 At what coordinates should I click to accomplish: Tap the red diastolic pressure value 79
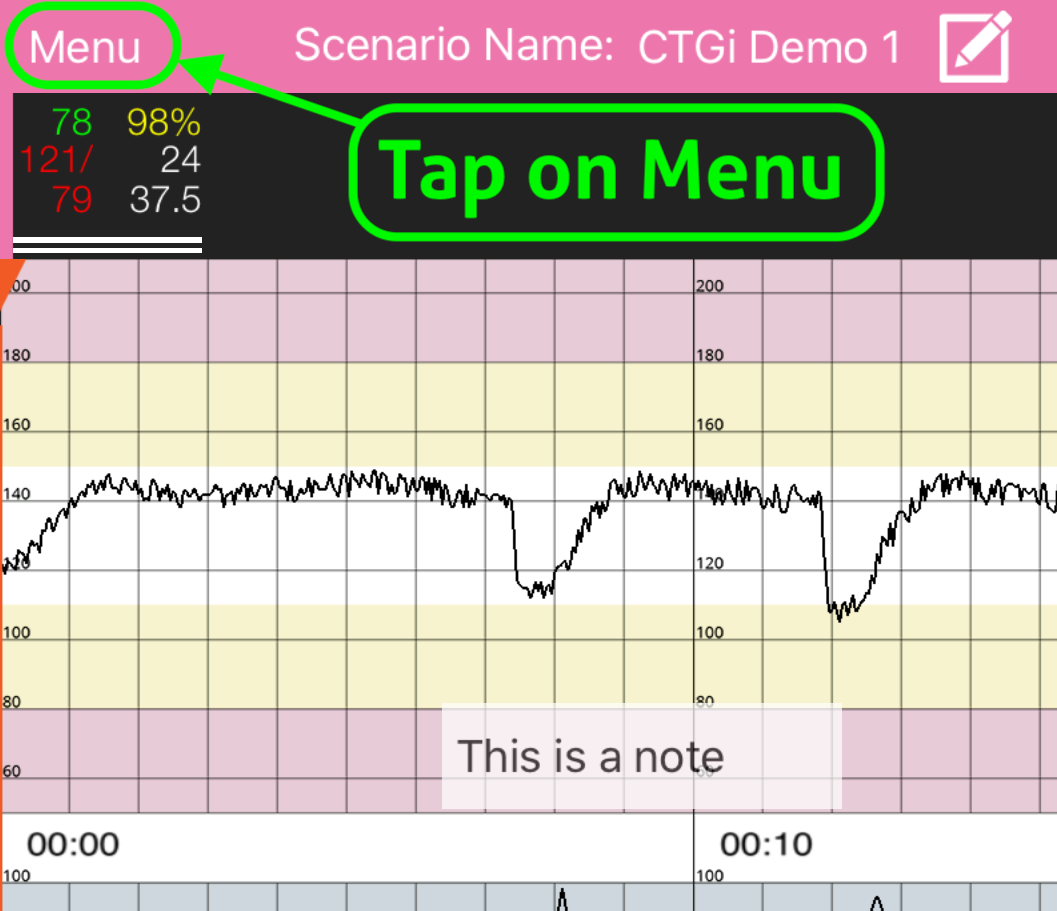pyautogui.click(x=72, y=199)
